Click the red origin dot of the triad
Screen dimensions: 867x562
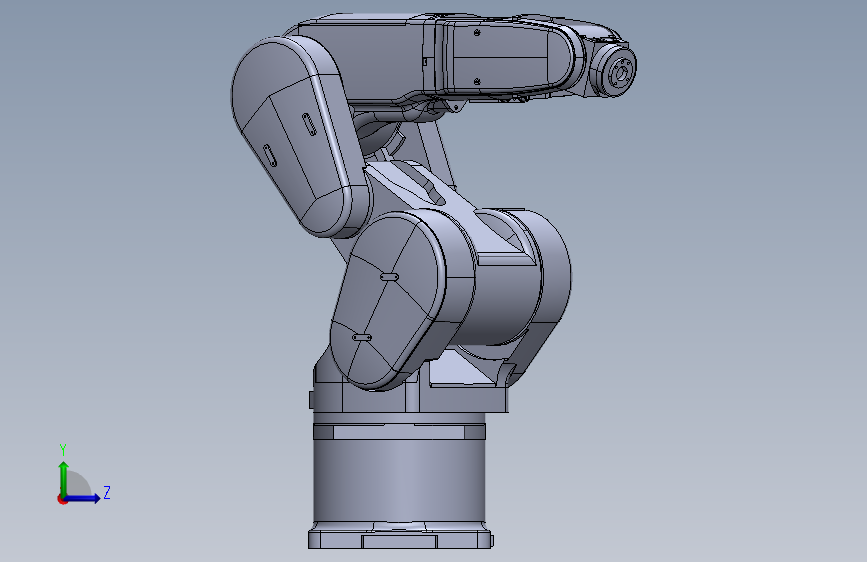coord(62,499)
